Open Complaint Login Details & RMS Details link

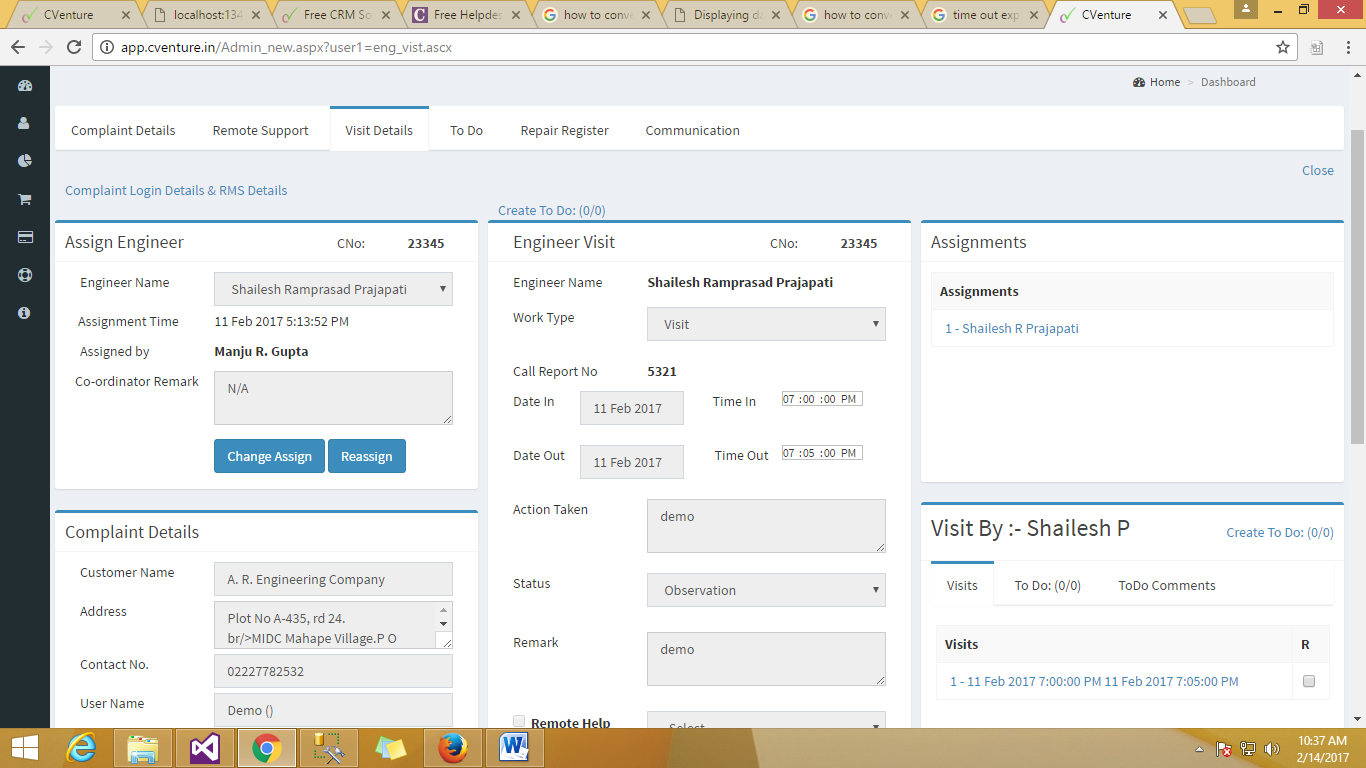[176, 190]
